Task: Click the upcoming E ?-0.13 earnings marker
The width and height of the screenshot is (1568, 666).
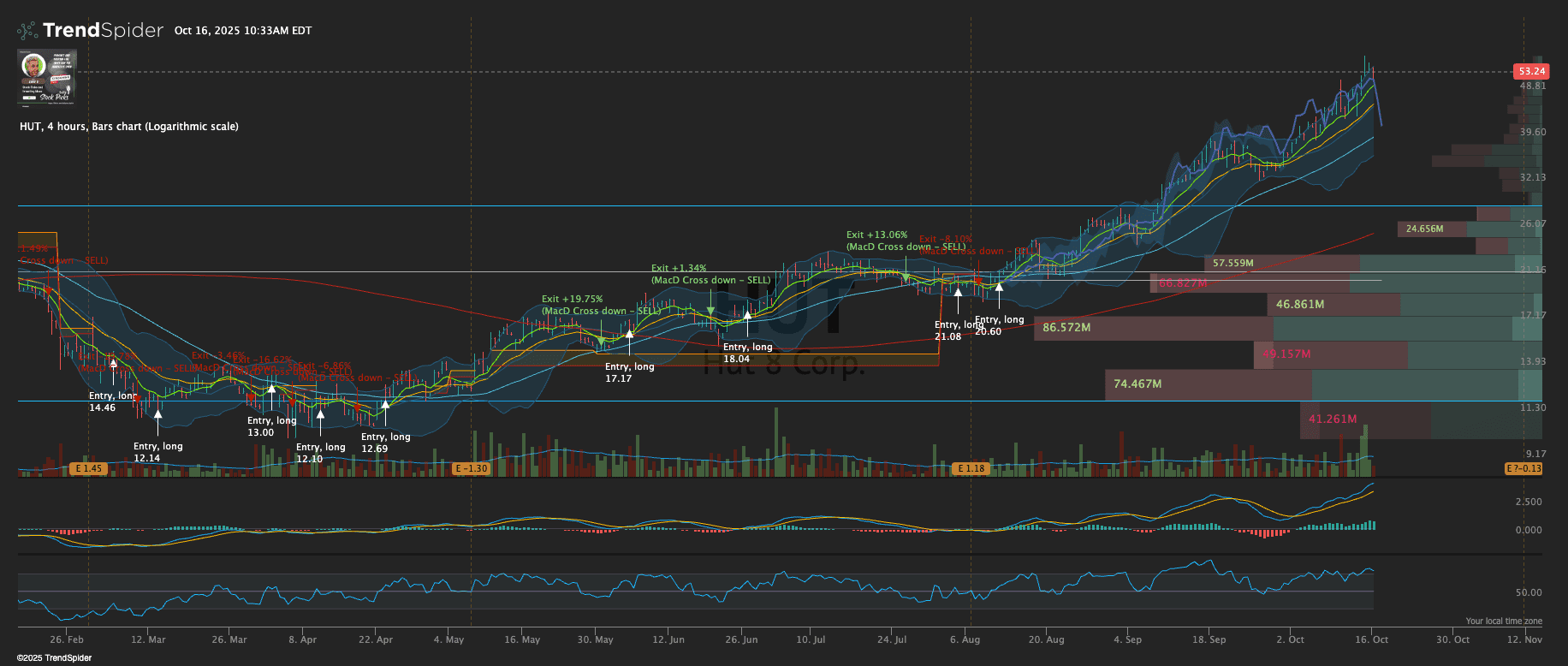Action: coord(1523,468)
